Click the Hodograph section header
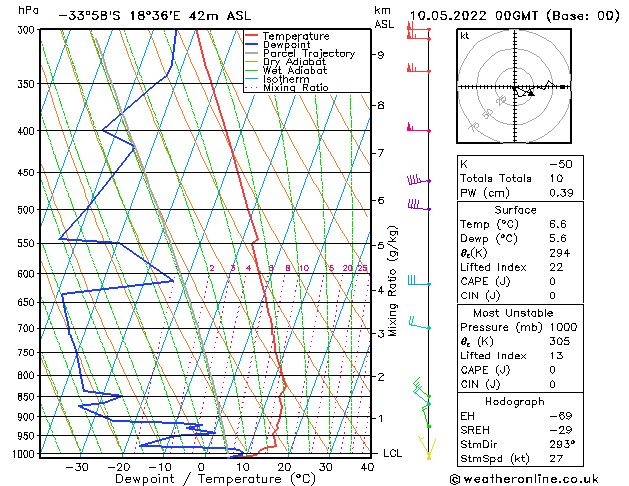Screen dimensions: 629x486 coord(515,402)
